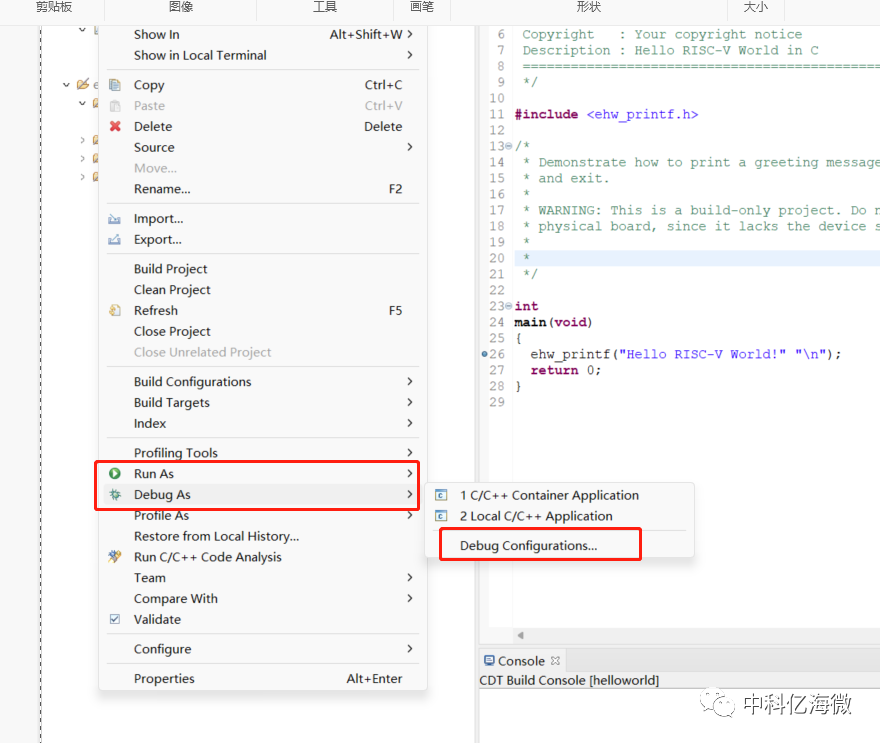This screenshot has width=880, height=743.
Task: Click the Import icon
Action: tap(114, 219)
